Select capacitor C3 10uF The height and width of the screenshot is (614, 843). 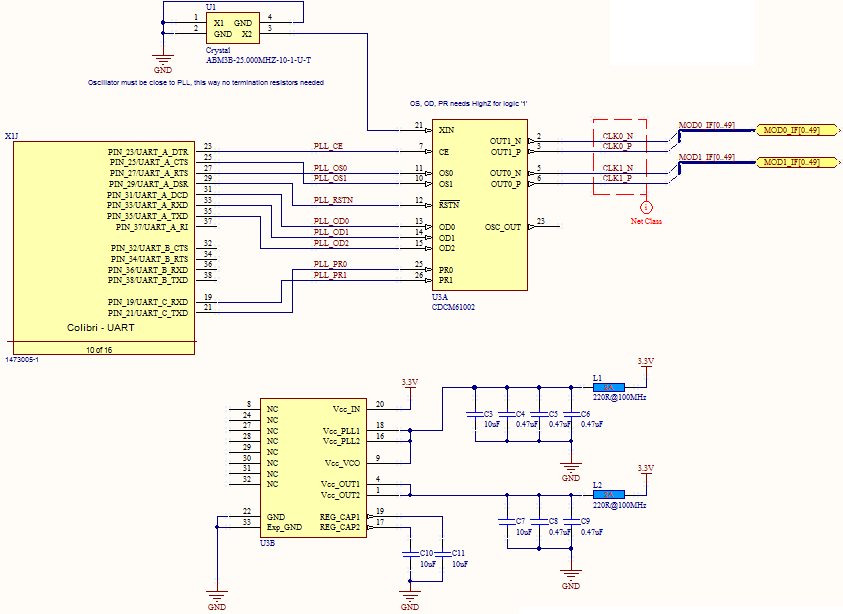click(475, 414)
